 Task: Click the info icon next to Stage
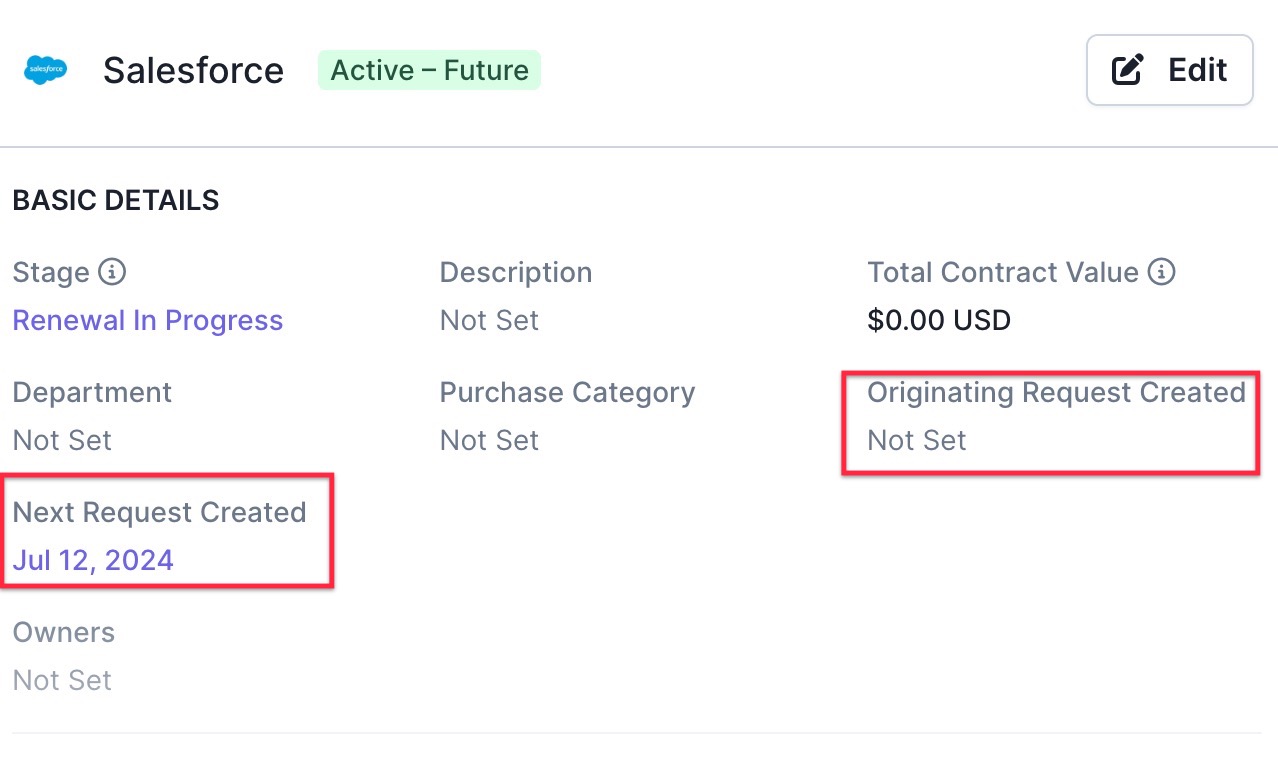113,272
